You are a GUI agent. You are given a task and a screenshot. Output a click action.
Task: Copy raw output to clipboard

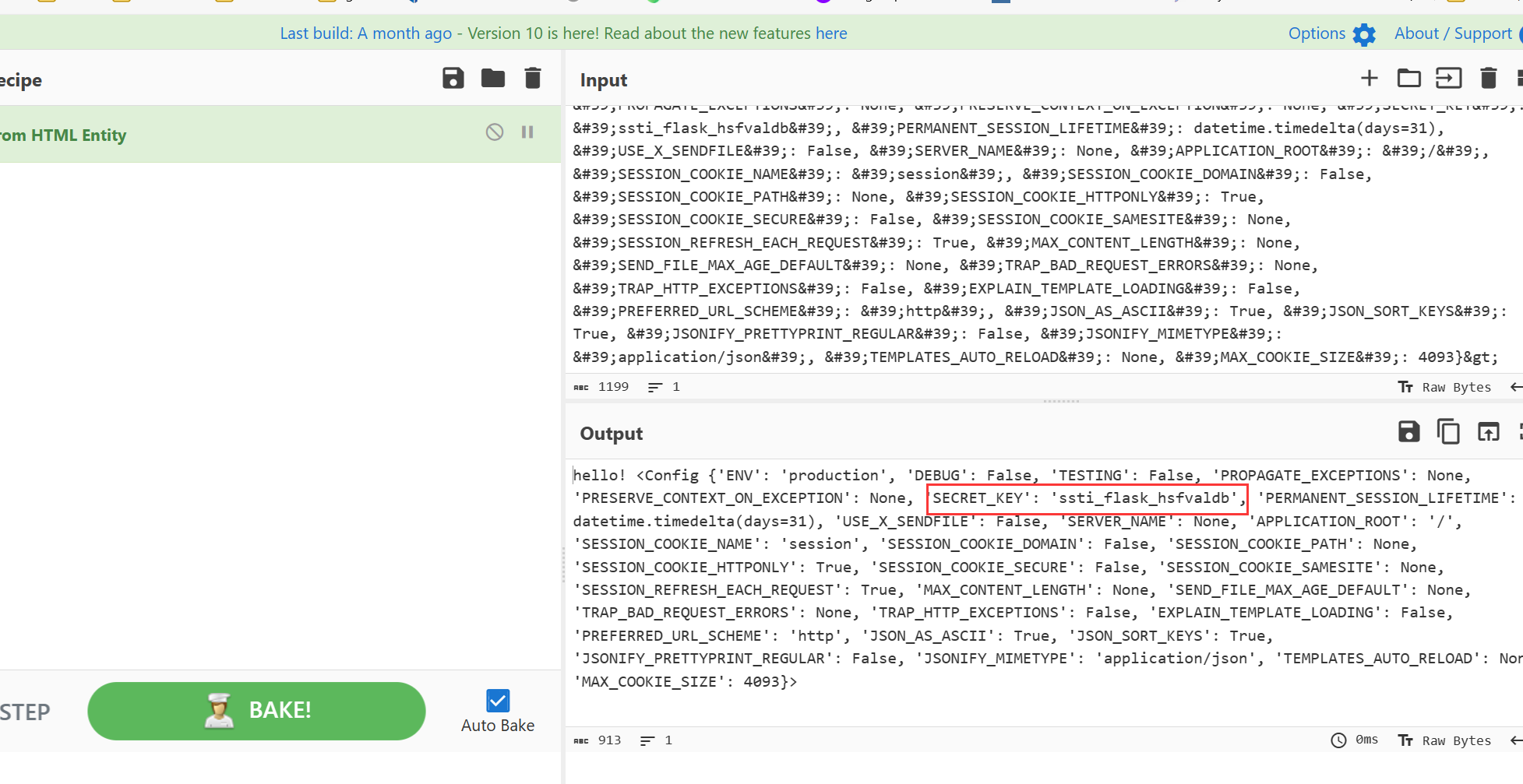coord(1448,431)
